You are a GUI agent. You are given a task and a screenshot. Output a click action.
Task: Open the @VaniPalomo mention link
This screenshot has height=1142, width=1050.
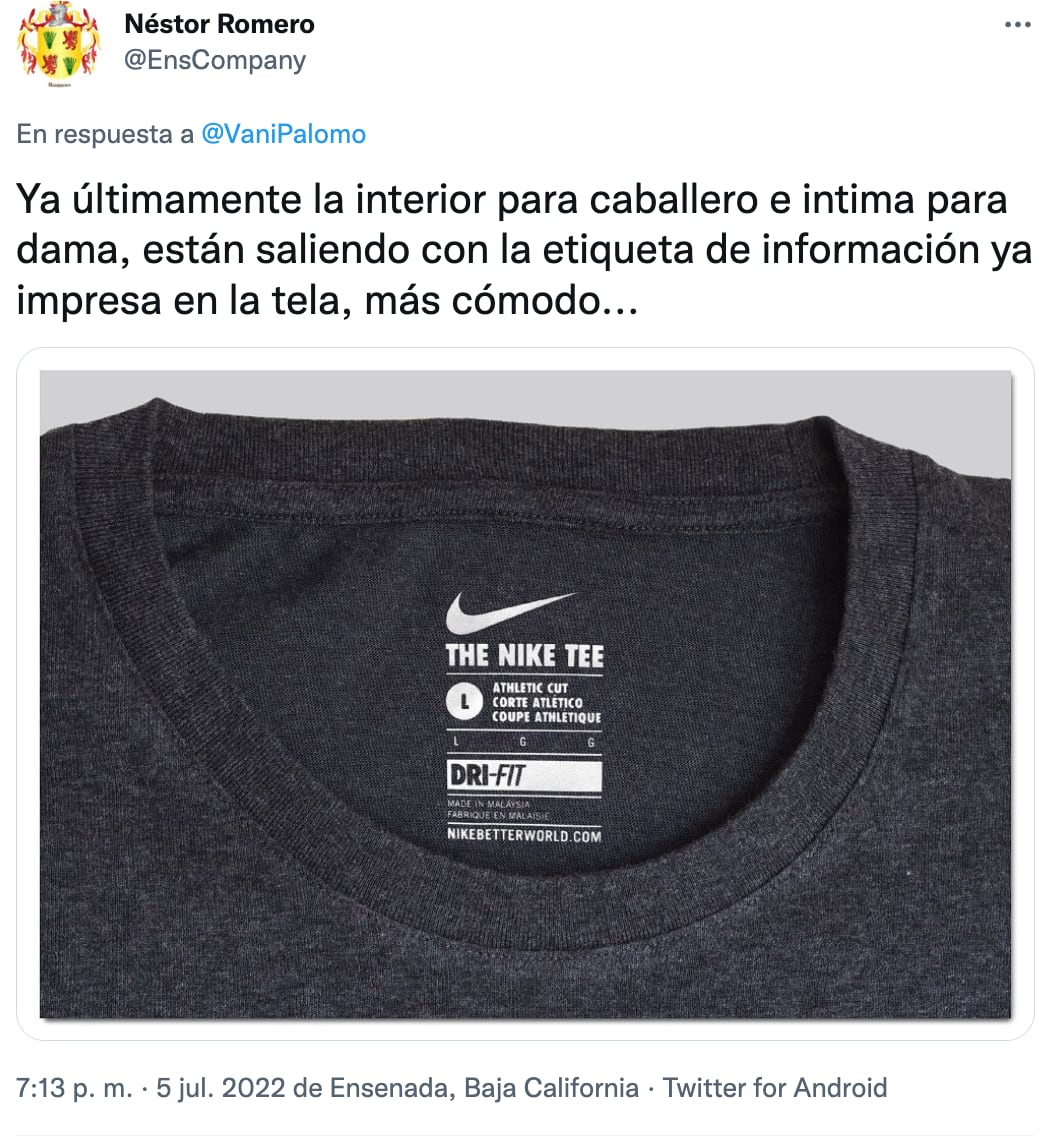tap(283, 134)
